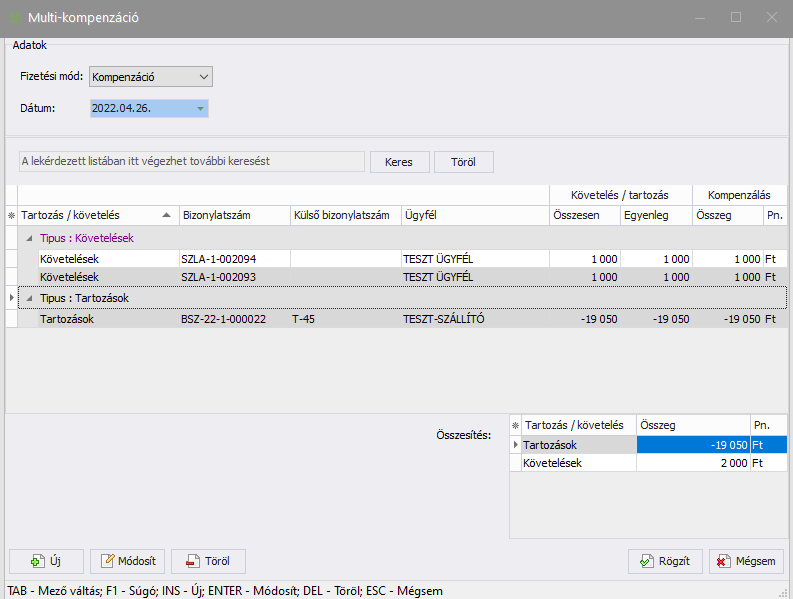This screenshot has height=599, width=793.
Task: Open the Dátum calendar dropdown arrow
Action: pyautogui.click(x=199, y=108)
